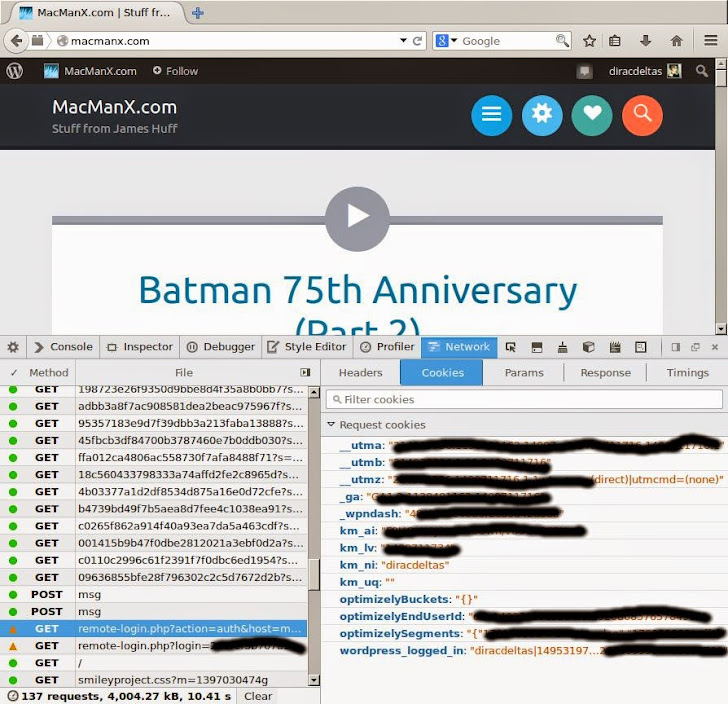
Task: Toggle paint flashing icon
Action: 562,347
